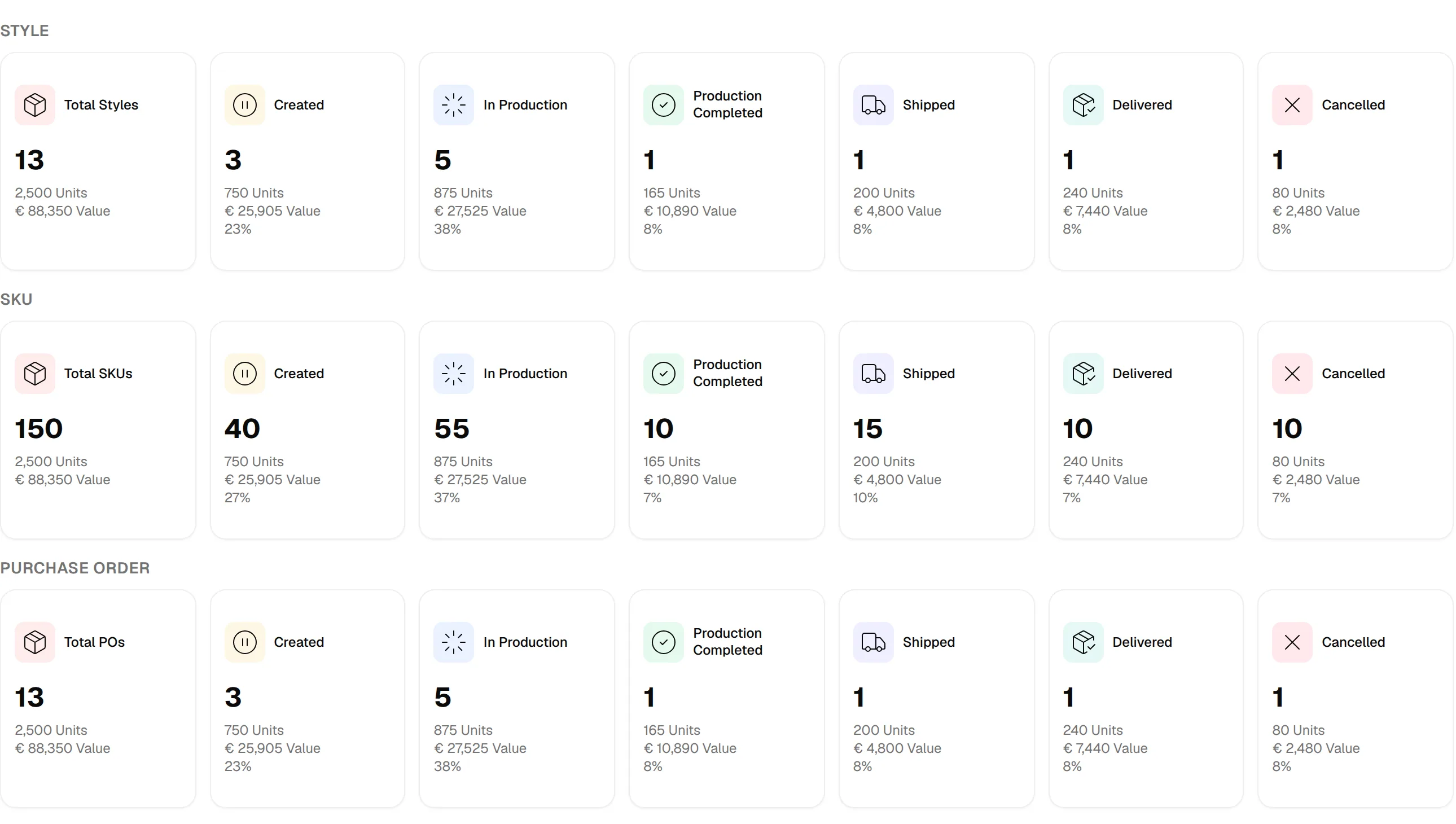
Task: Click the spinner icon on SKU In Production
Action: coord(454,374)
